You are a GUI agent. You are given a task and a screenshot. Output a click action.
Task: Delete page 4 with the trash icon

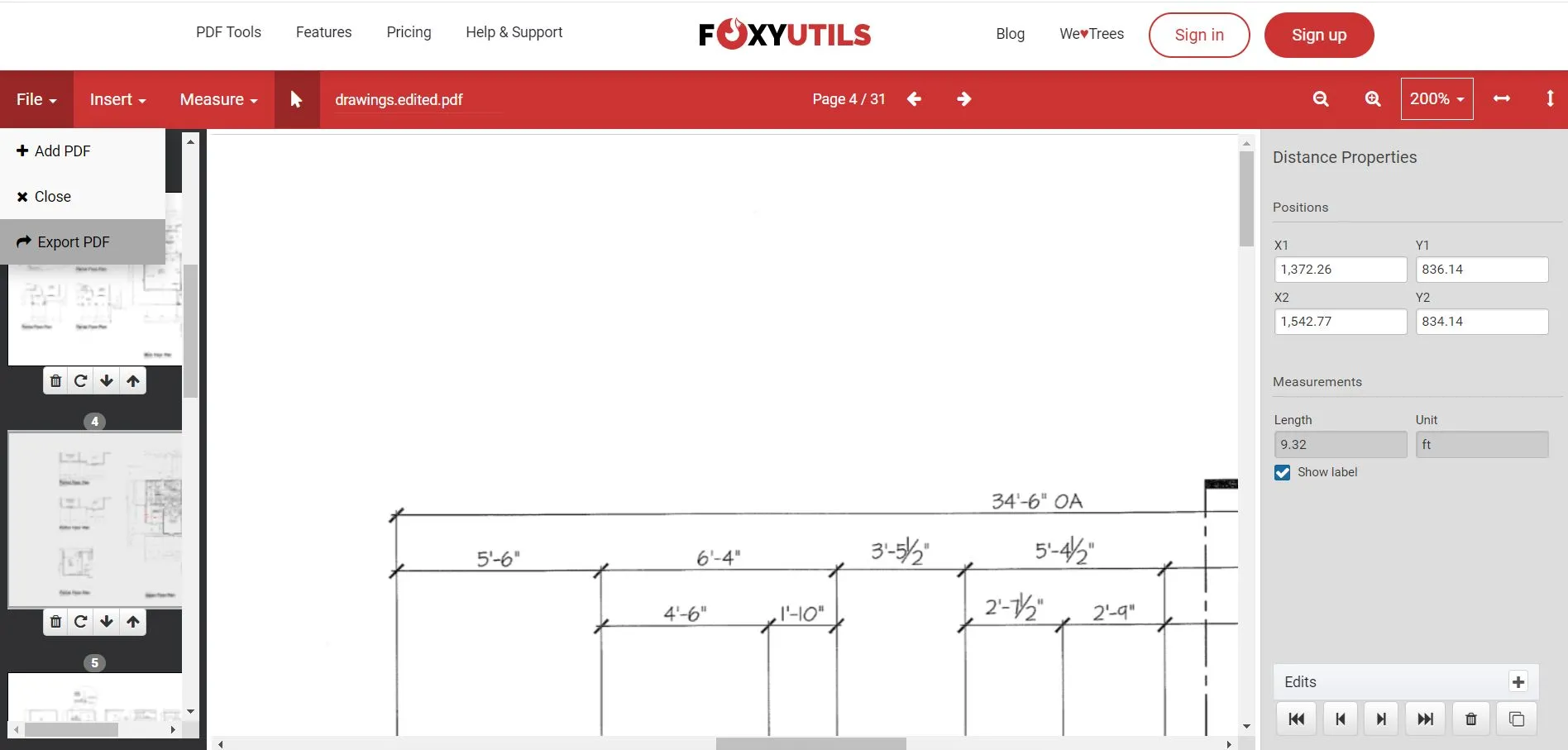pos(55,622)
